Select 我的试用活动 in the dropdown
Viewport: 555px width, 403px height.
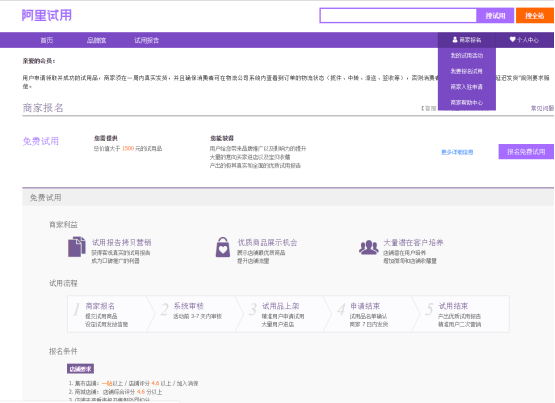(467, 56)
